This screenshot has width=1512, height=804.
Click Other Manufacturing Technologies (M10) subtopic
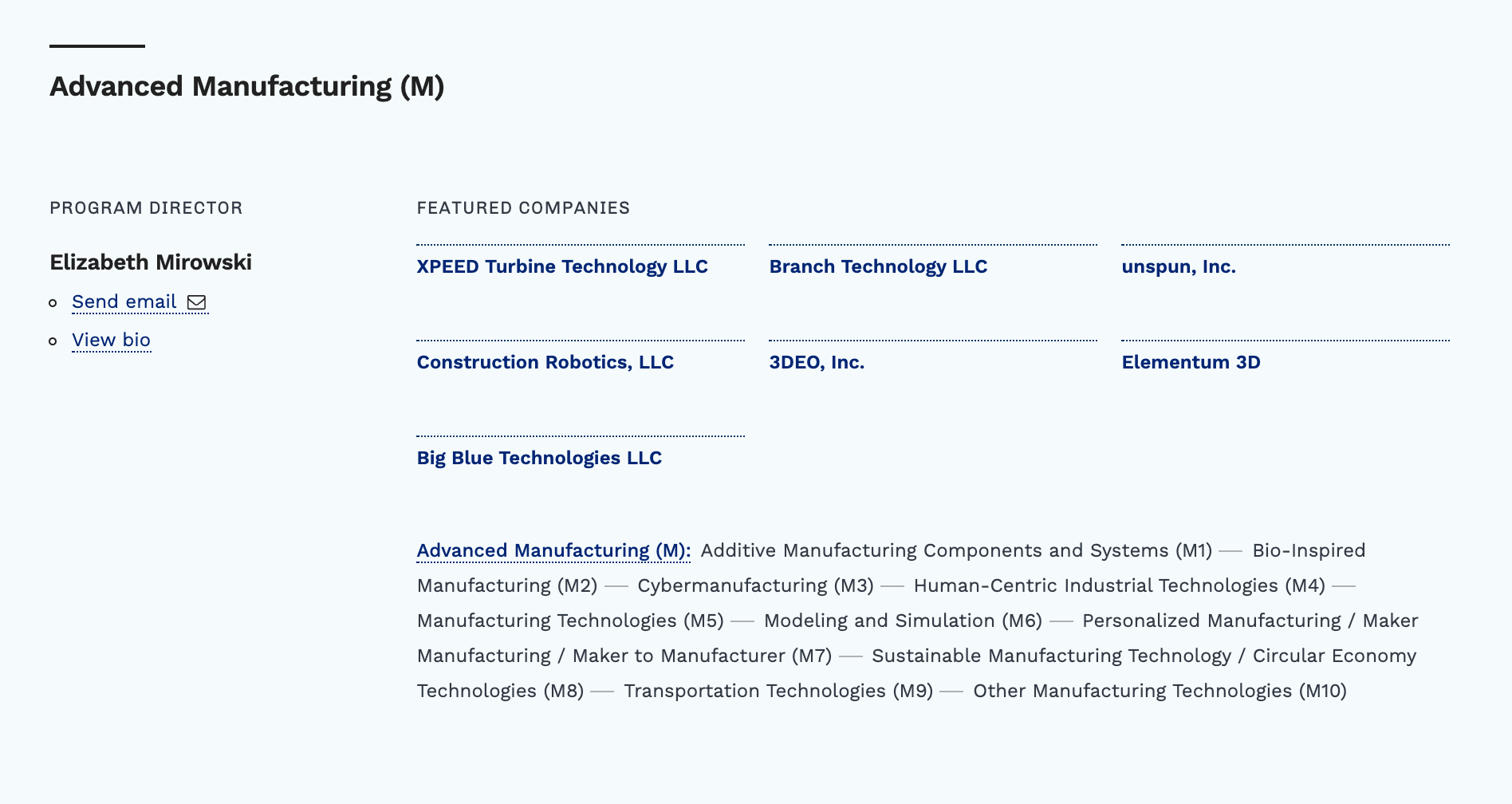click(x=1160, y=691)
